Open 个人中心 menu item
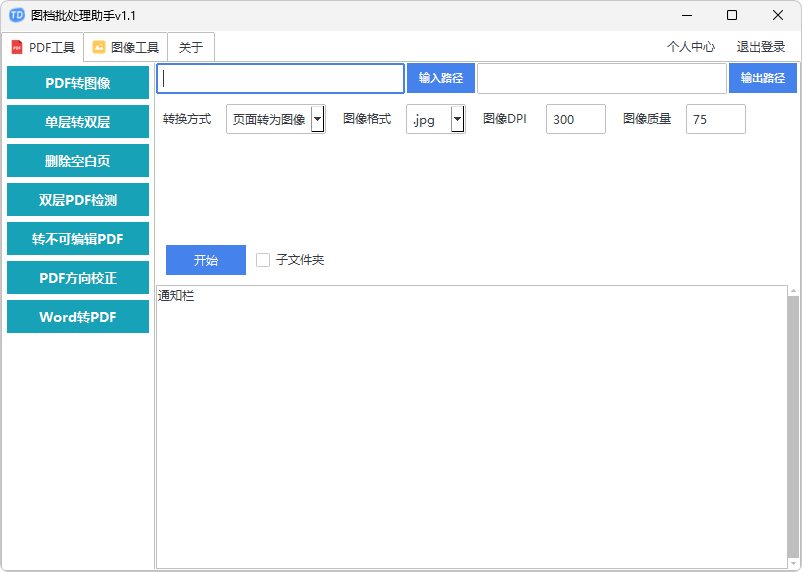The width and height of the screenshot is (802, 572). 691,47
